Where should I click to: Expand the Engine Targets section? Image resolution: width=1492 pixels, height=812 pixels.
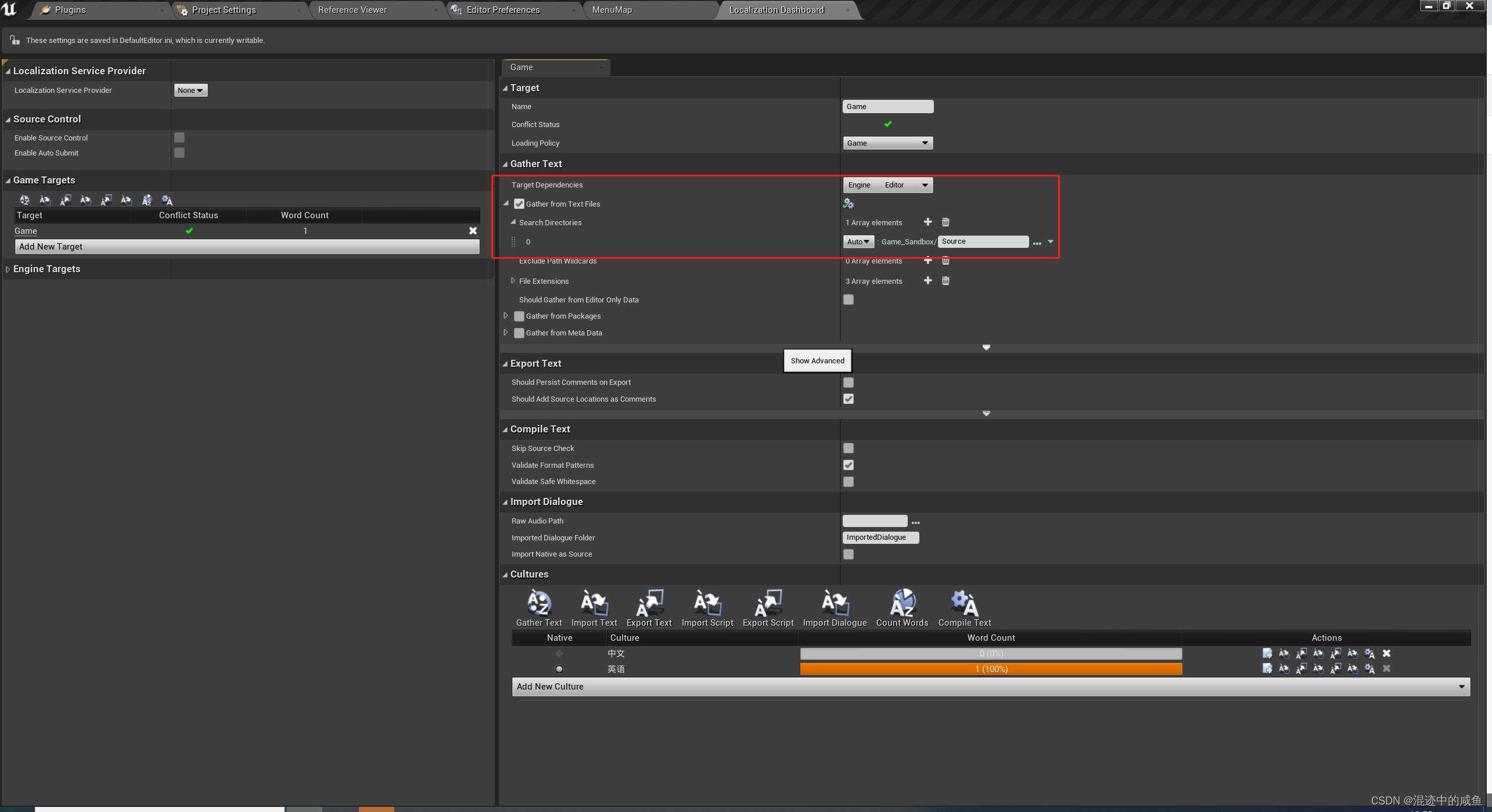[x=8, y=269]
